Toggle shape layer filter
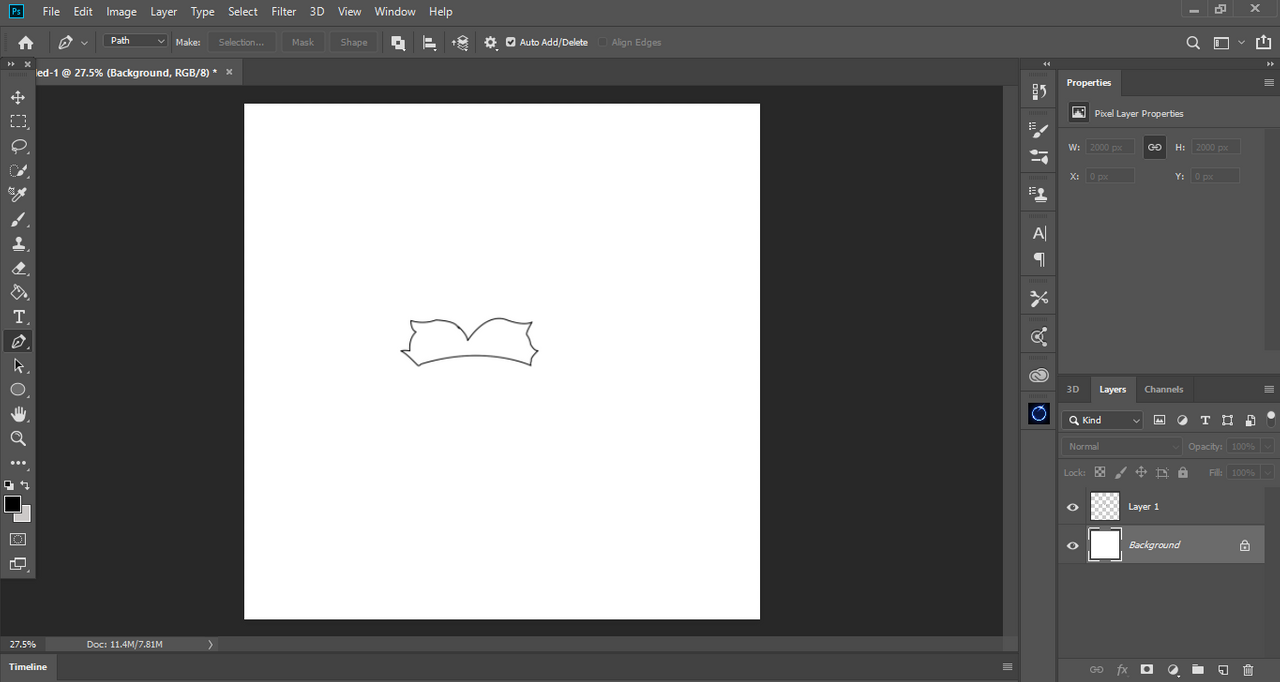Image resolution: width=1280 pixels, height=682 pixels. [1228, 420]
